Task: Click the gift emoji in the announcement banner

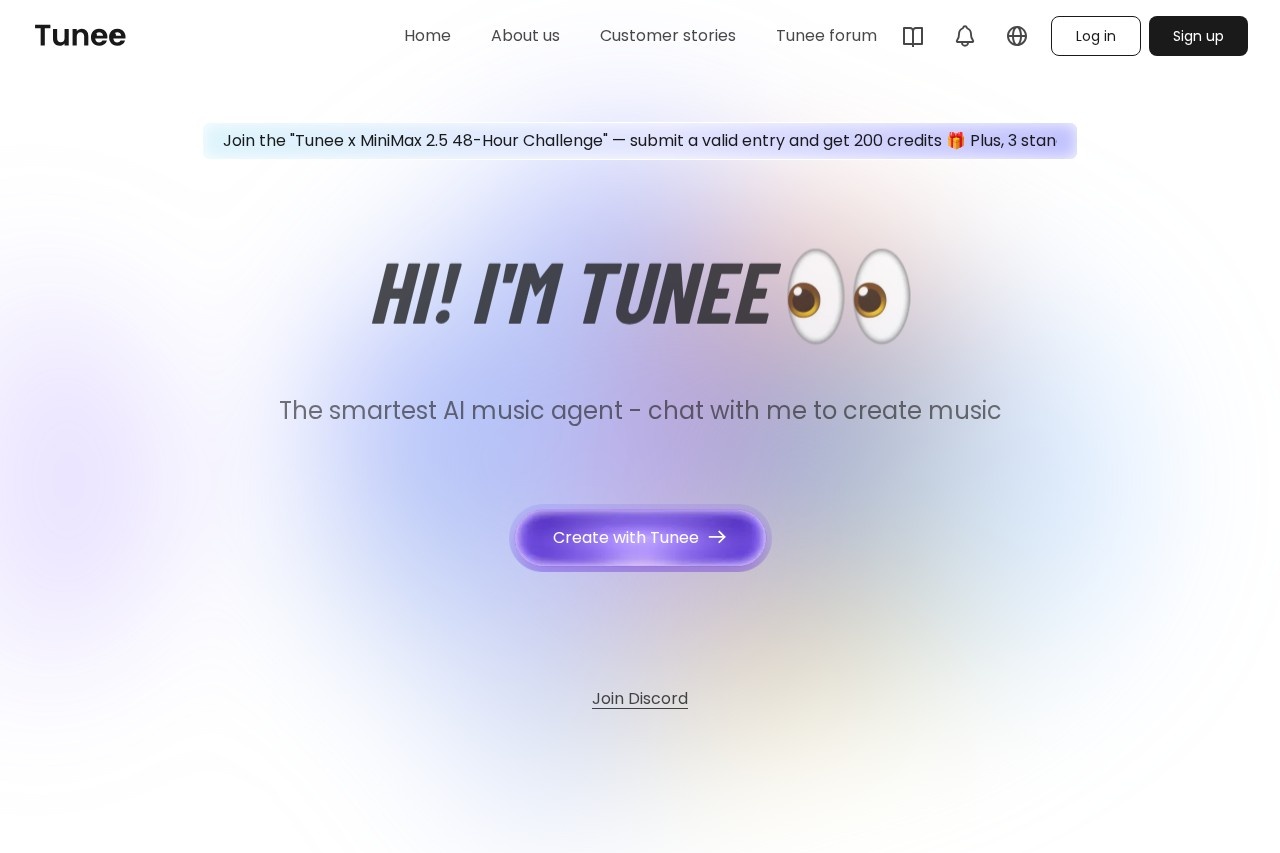Action: (956, 141)
